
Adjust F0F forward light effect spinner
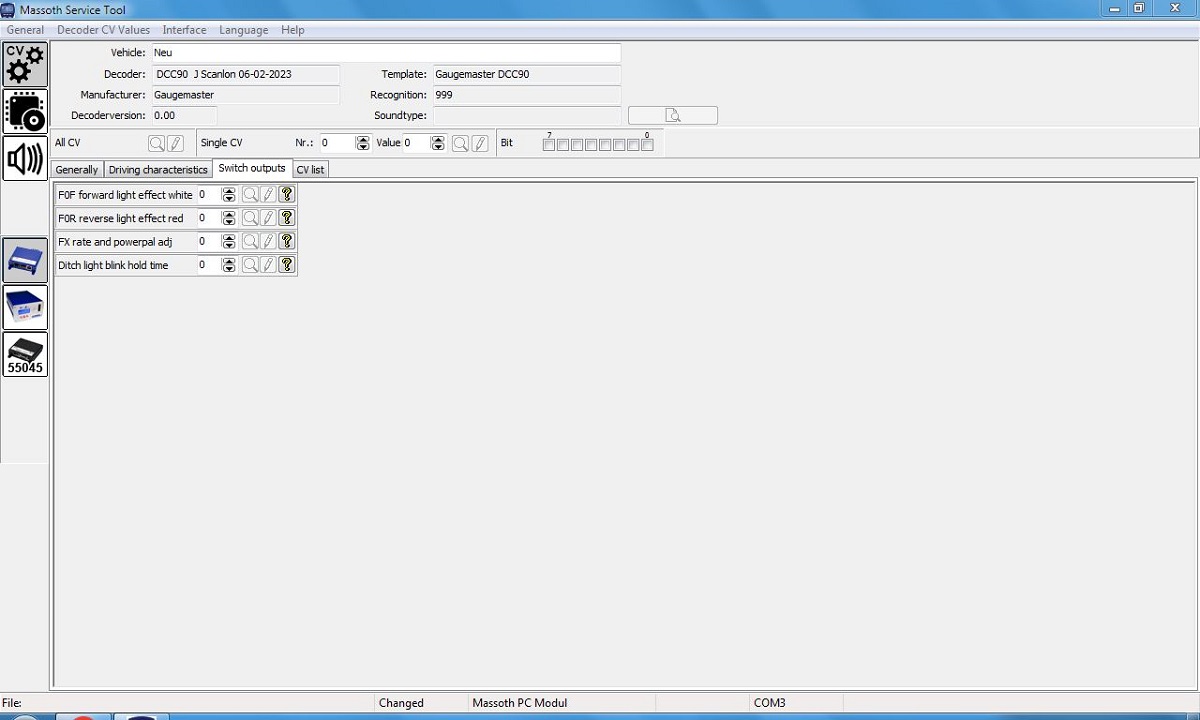tap(229, 195)
